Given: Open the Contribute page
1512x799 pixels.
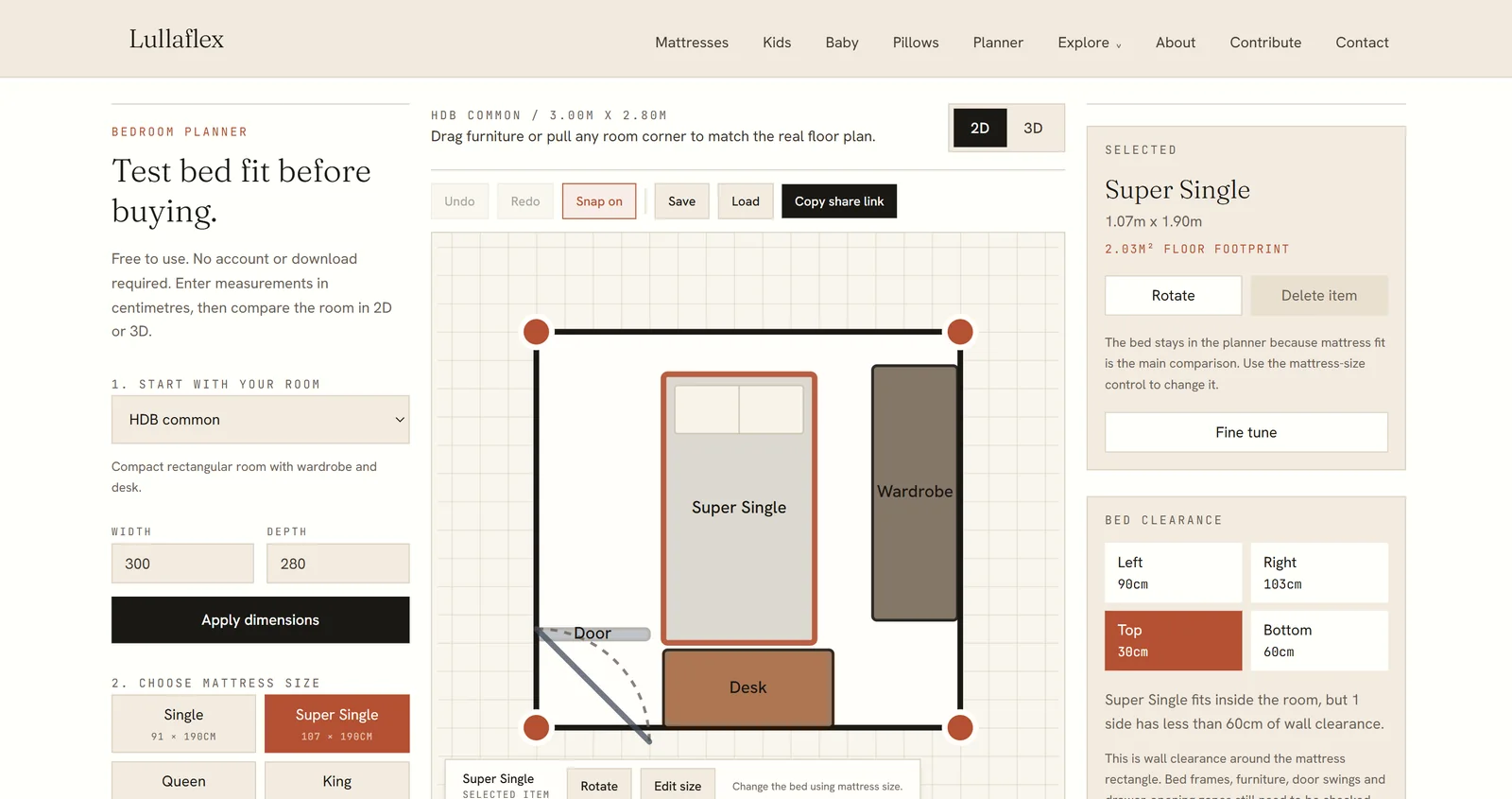Looking at the screenshot, I should pos(1265,43).
